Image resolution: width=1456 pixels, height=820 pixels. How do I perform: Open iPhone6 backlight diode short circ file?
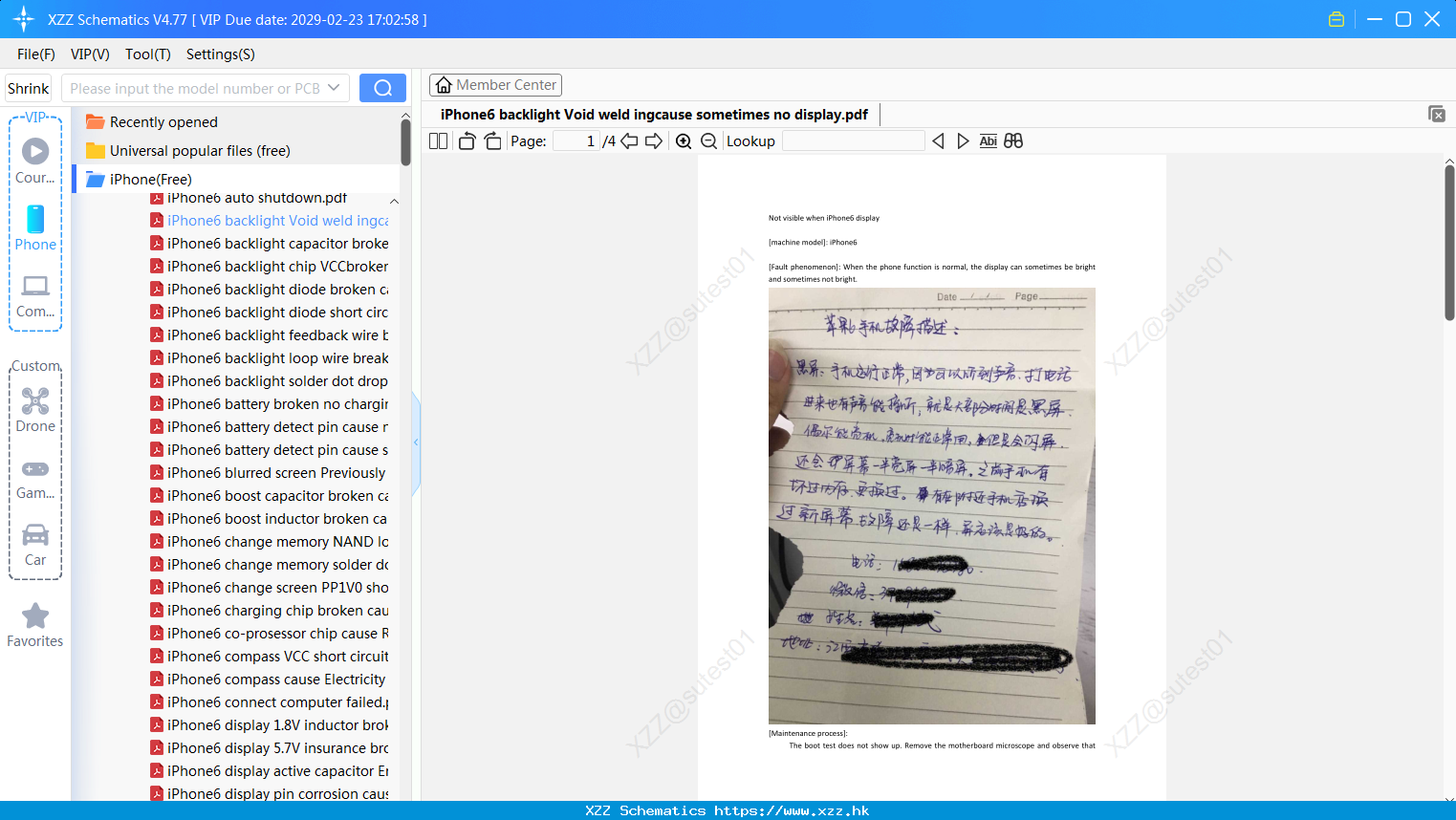click(x=270, y=313)
